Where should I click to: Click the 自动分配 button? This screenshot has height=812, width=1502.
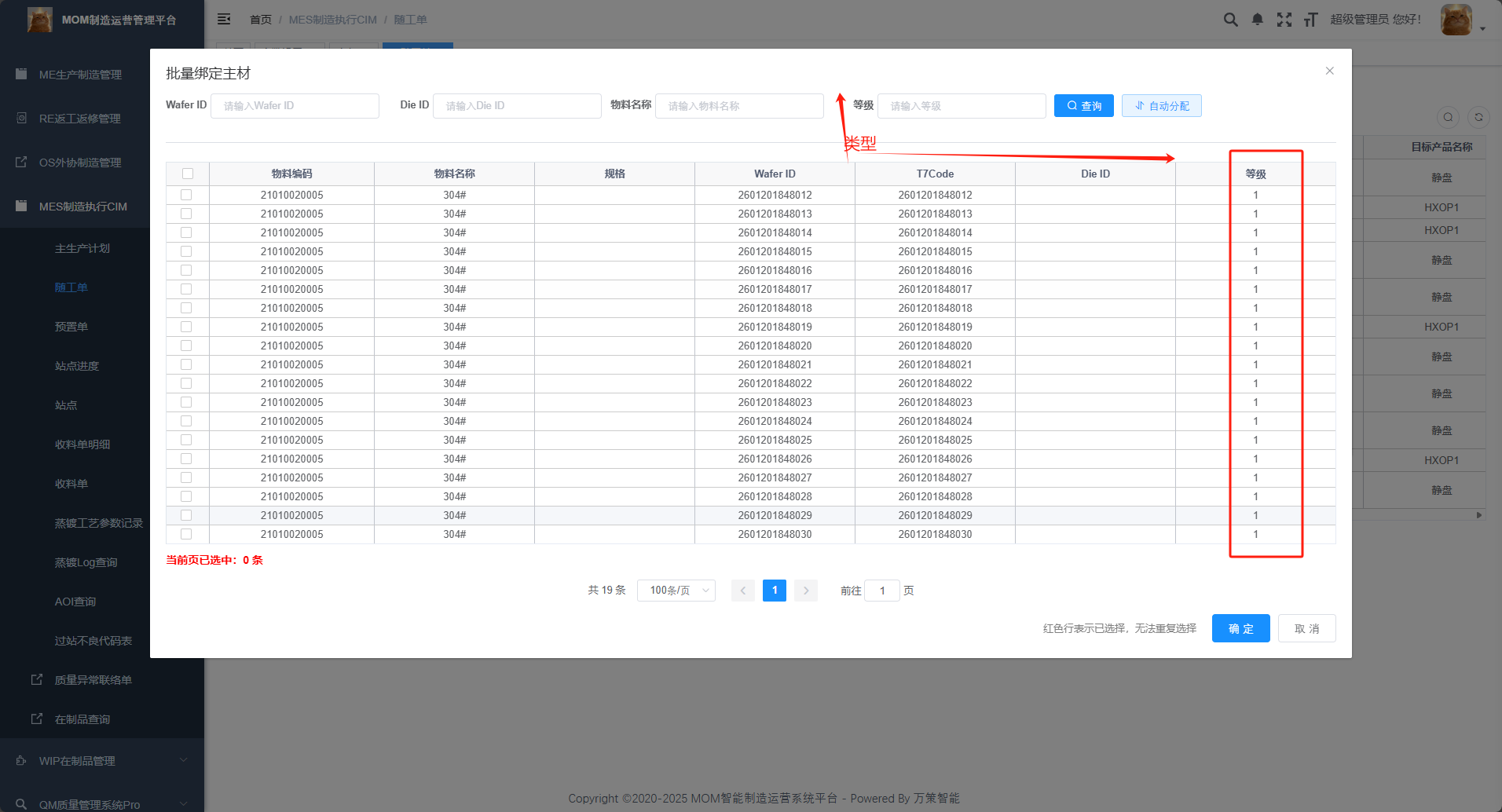coord(1162,105)
